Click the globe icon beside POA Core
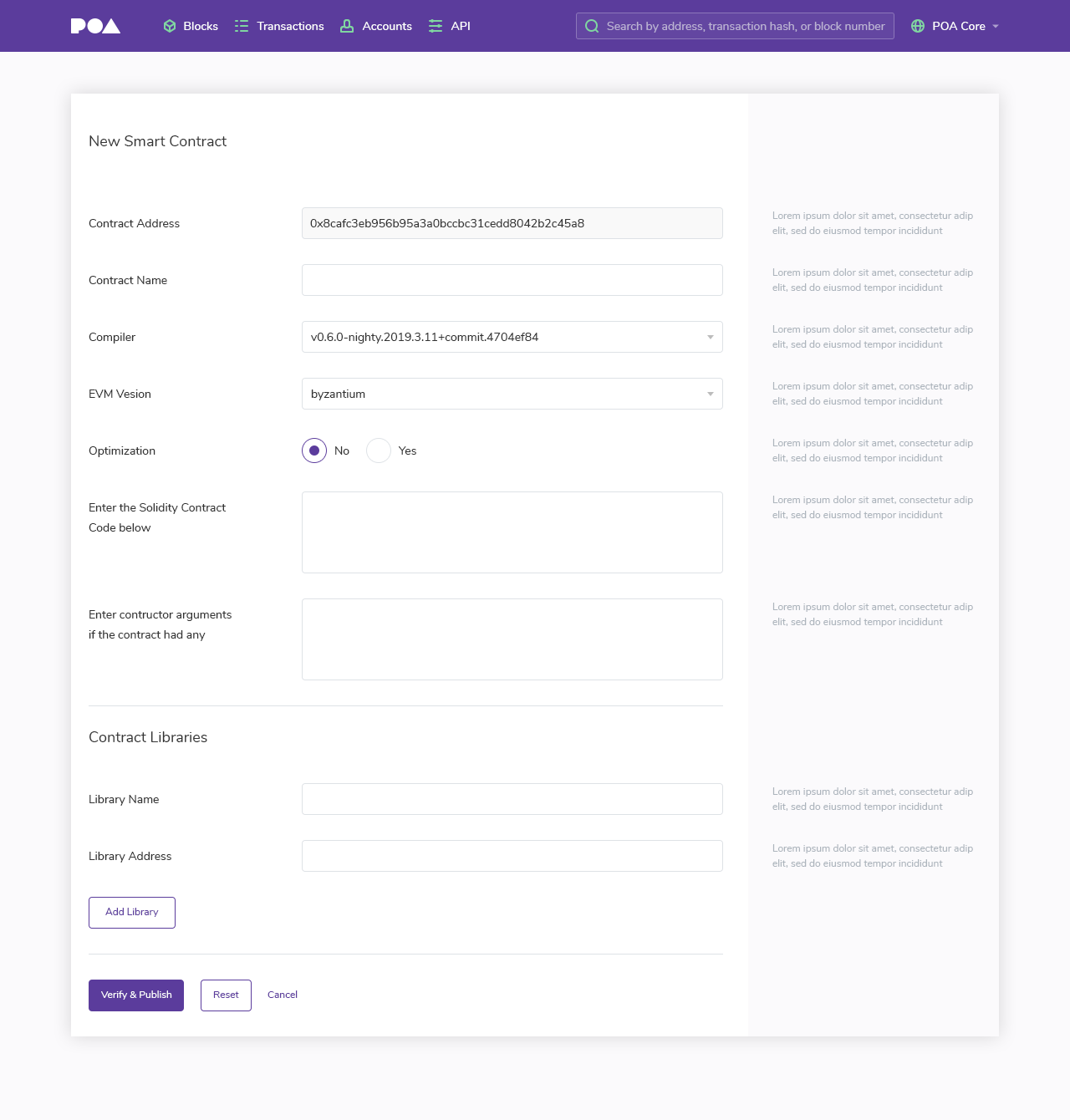 pos(918,26)
